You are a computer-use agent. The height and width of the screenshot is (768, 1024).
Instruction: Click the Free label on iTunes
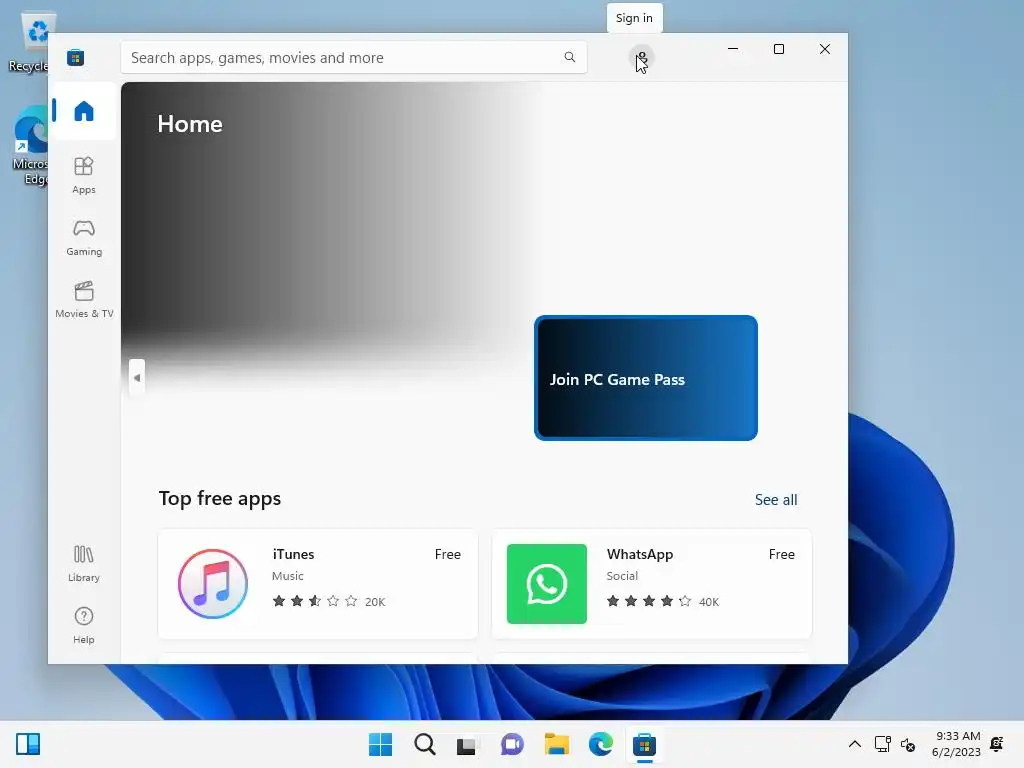point(447,554)
